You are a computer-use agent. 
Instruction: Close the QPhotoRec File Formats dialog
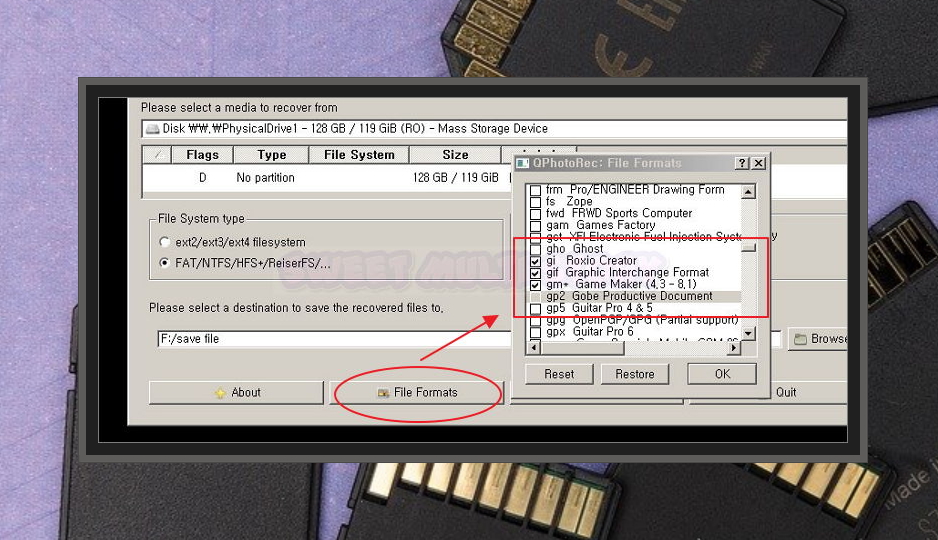[x=759, y=163]
